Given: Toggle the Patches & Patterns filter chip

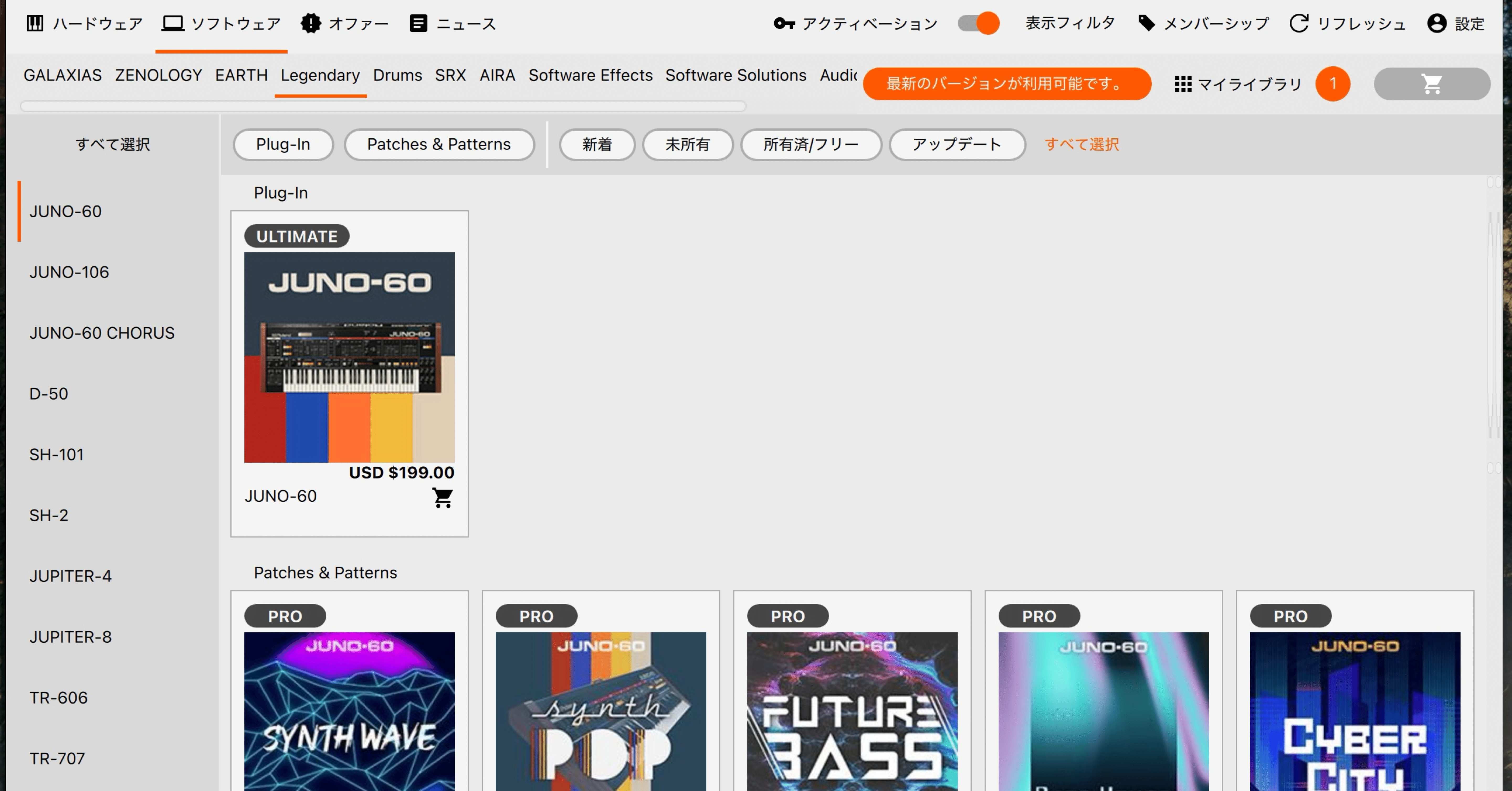Looking at the screenshot, I should point(439,144).
